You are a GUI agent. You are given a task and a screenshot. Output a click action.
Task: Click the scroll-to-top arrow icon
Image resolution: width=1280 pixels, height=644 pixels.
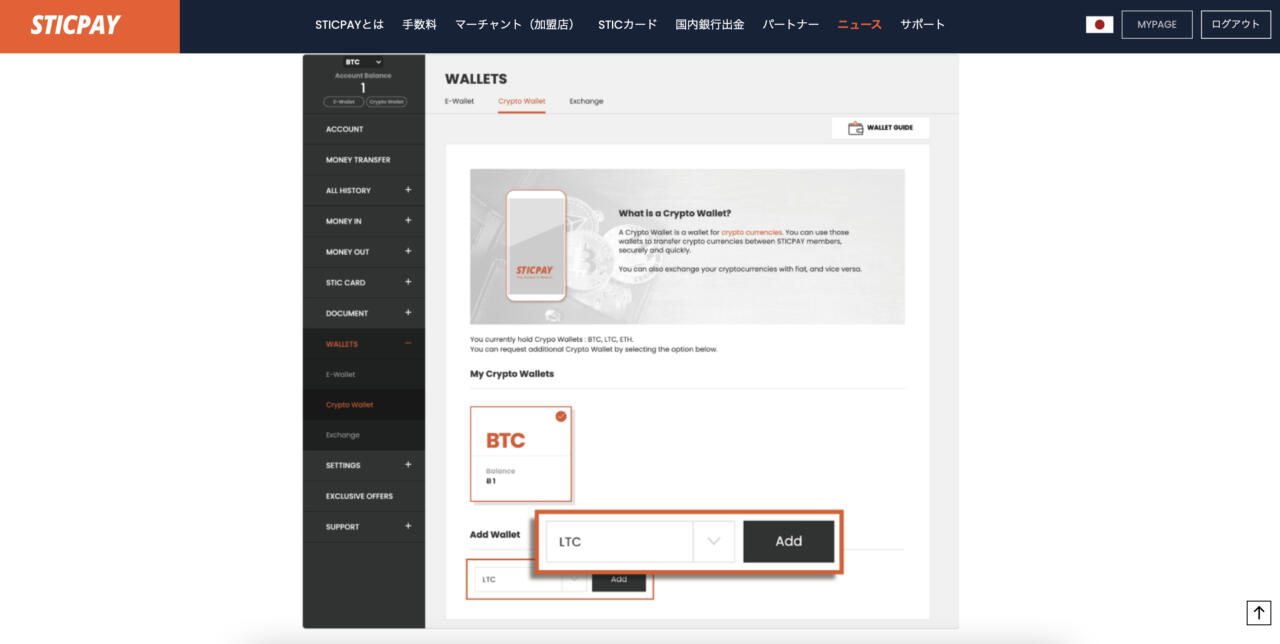(1258, 613)
